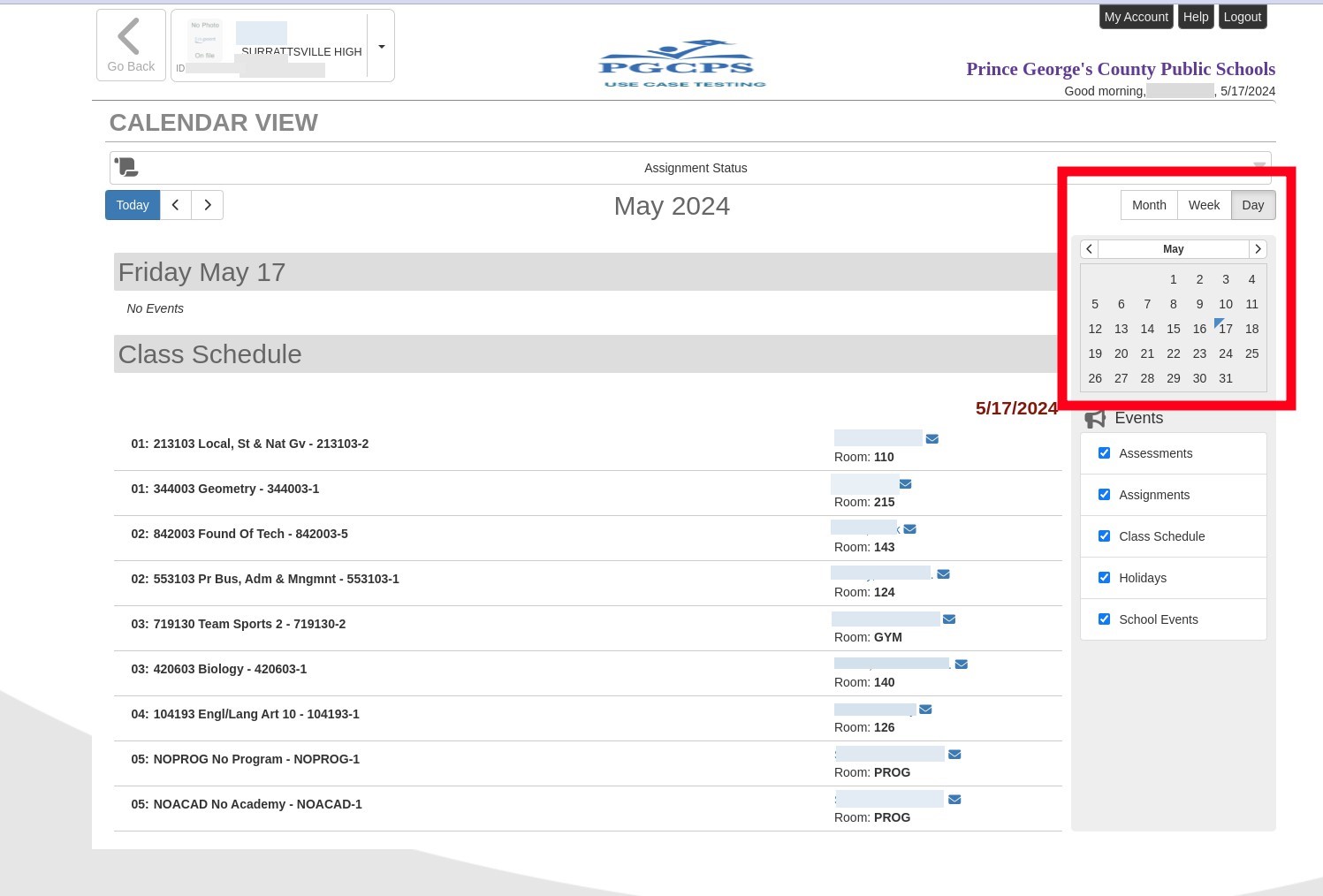Viewport: 1323px width, 896px height.
Task: Click envelope icon for Team Sports 2
Action: 948,619
